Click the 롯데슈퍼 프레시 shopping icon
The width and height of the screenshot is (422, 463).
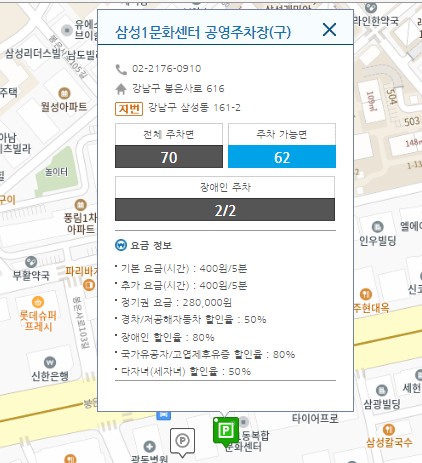pos(38,302)
